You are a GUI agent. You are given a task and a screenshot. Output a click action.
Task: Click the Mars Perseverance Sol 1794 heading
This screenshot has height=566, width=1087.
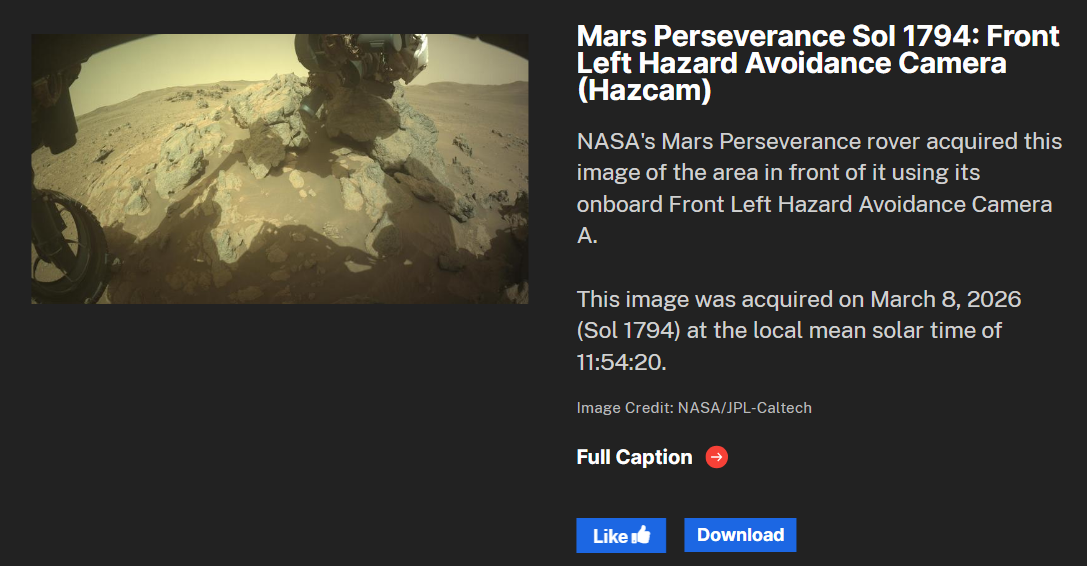point(818,63)
